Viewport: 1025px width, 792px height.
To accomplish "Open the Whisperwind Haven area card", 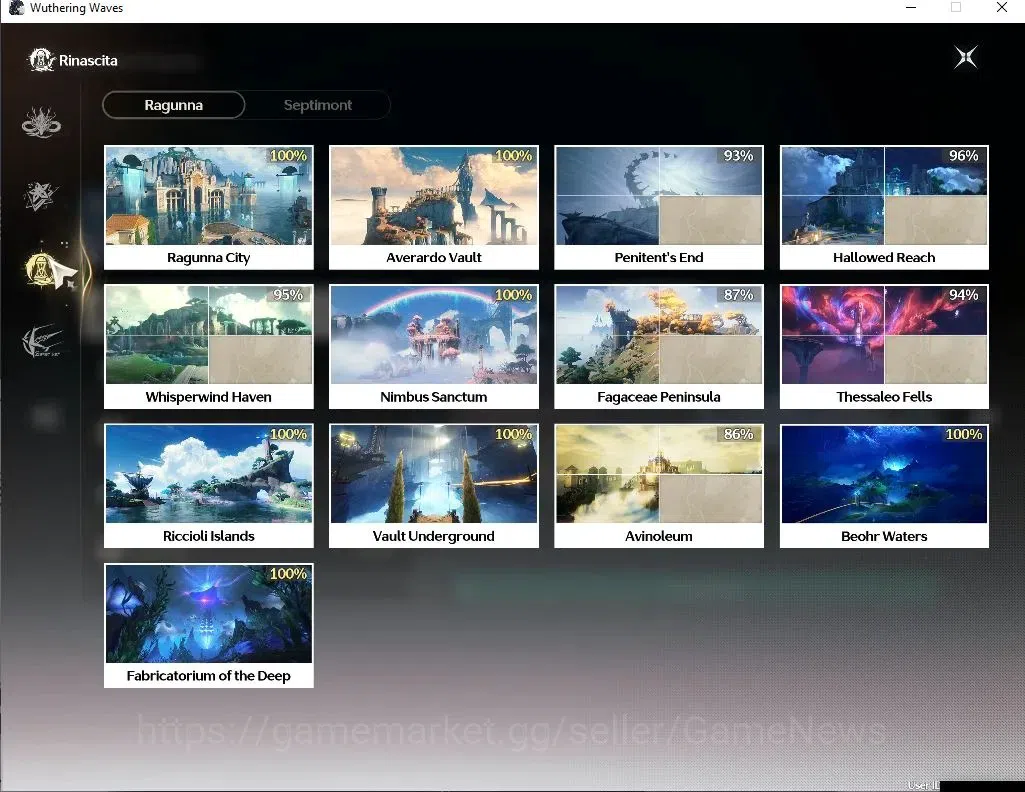I will (x=209, y=346).
